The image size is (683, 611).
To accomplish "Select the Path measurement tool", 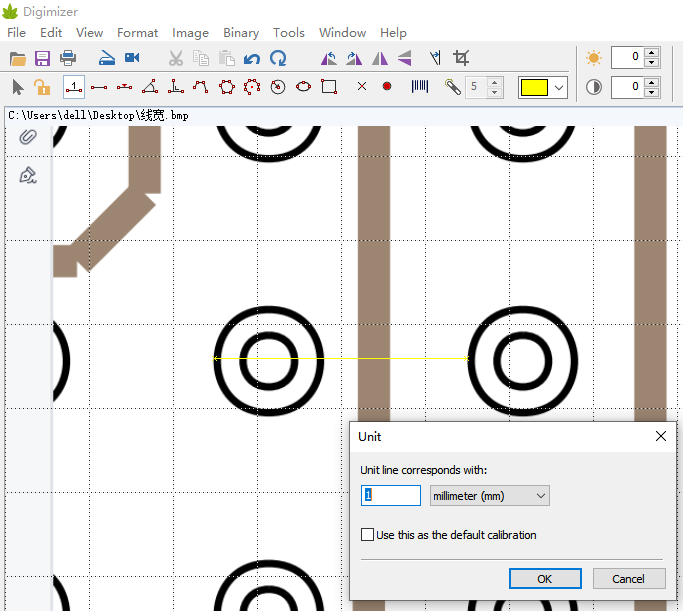I will pos(201,87).
